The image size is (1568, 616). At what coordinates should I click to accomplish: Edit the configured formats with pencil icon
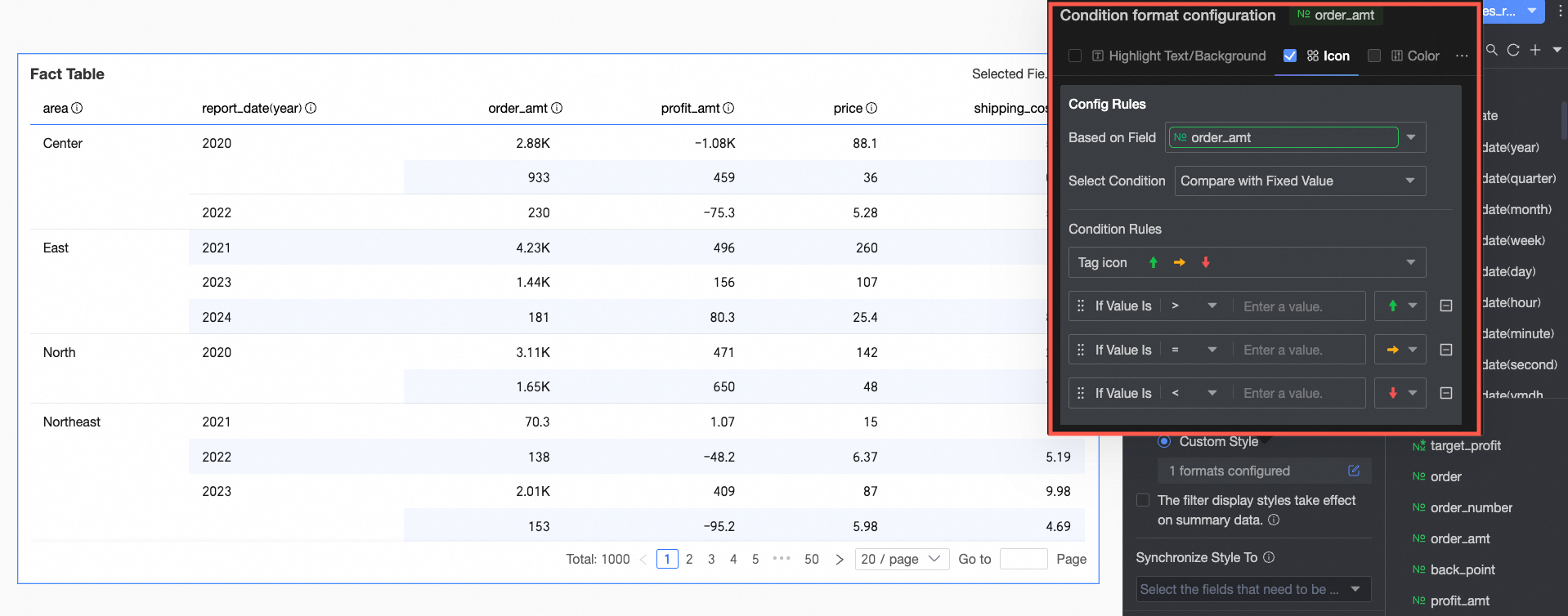[1354, 471]
